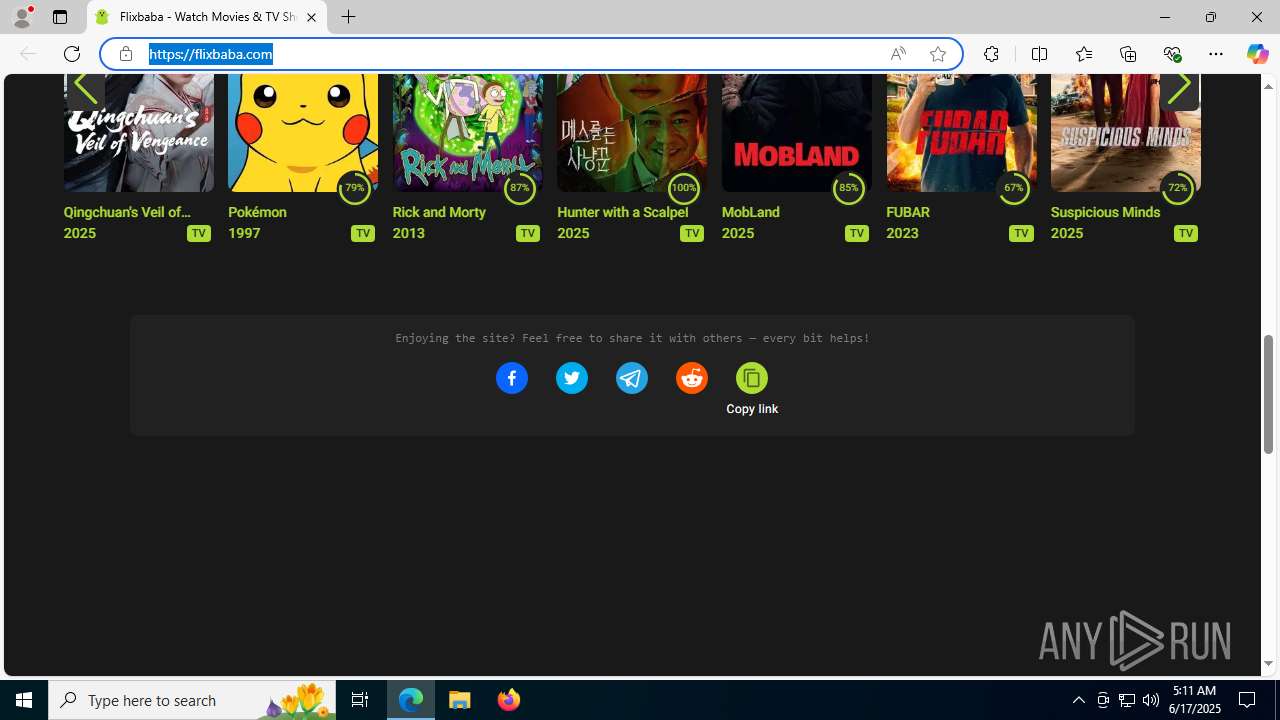The width and height of the screenshot is (1280, 720).
Task: Click the taskbar search box
Action: (x=192, y=700)
